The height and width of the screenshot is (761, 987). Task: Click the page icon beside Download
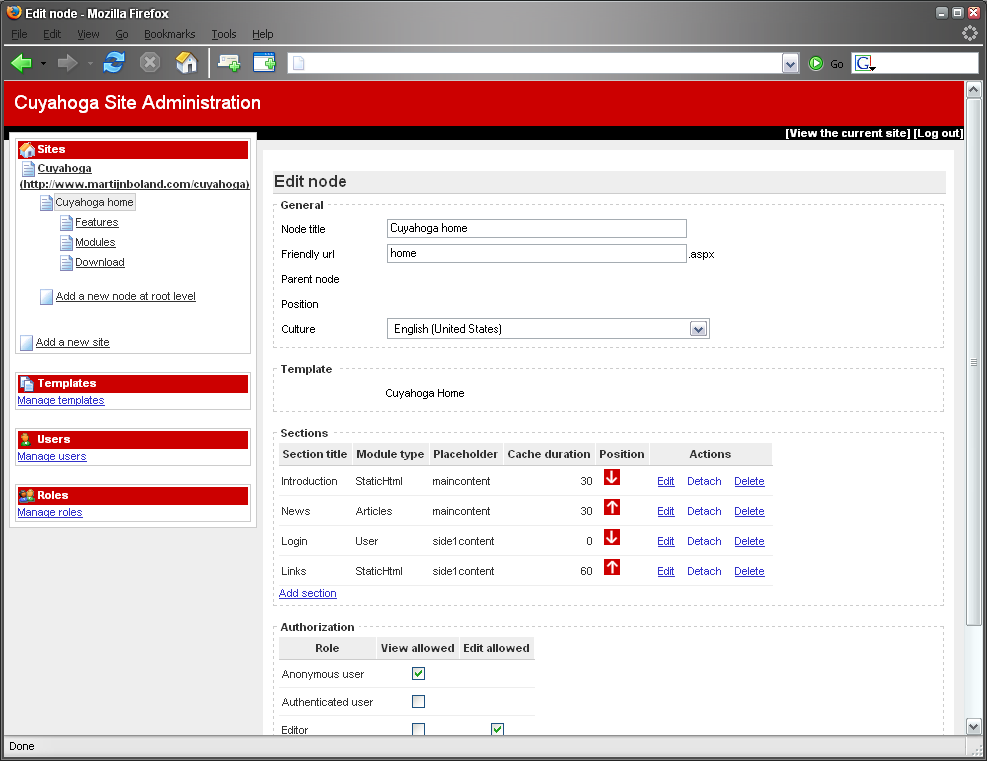(67, 263)
